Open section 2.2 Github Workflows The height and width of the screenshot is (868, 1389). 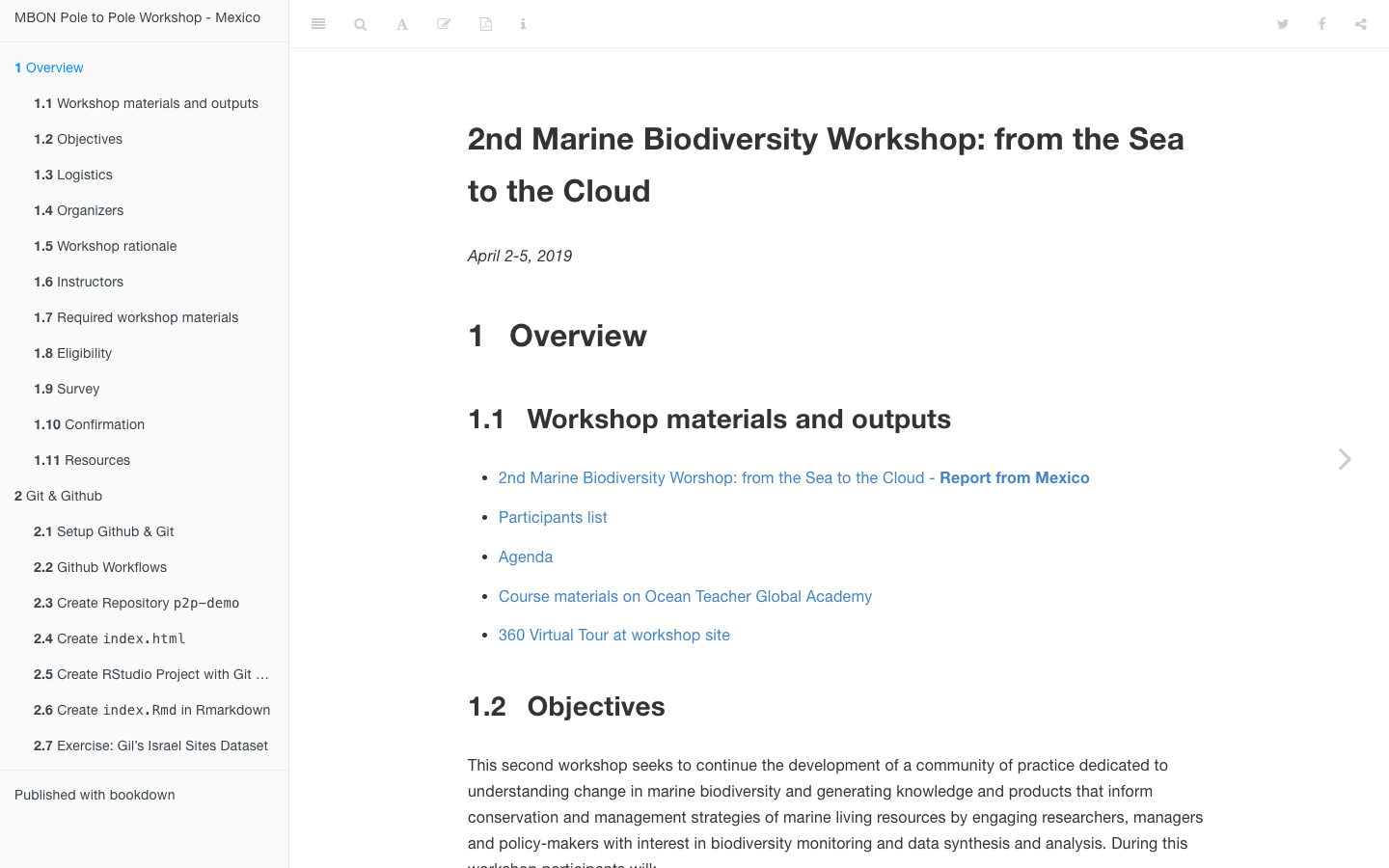100,567
